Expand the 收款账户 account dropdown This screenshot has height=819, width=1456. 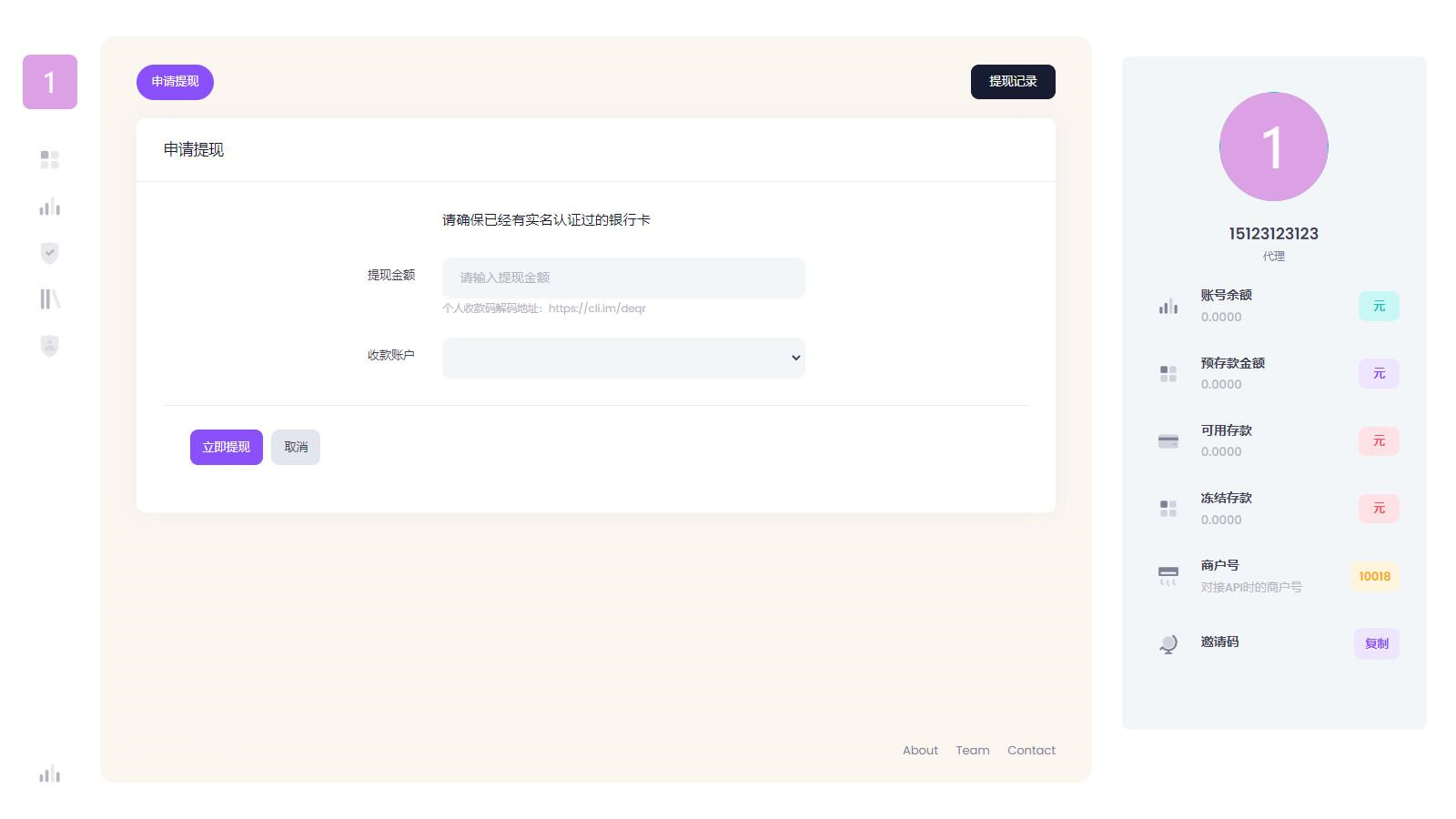click(x=623, y=358)
